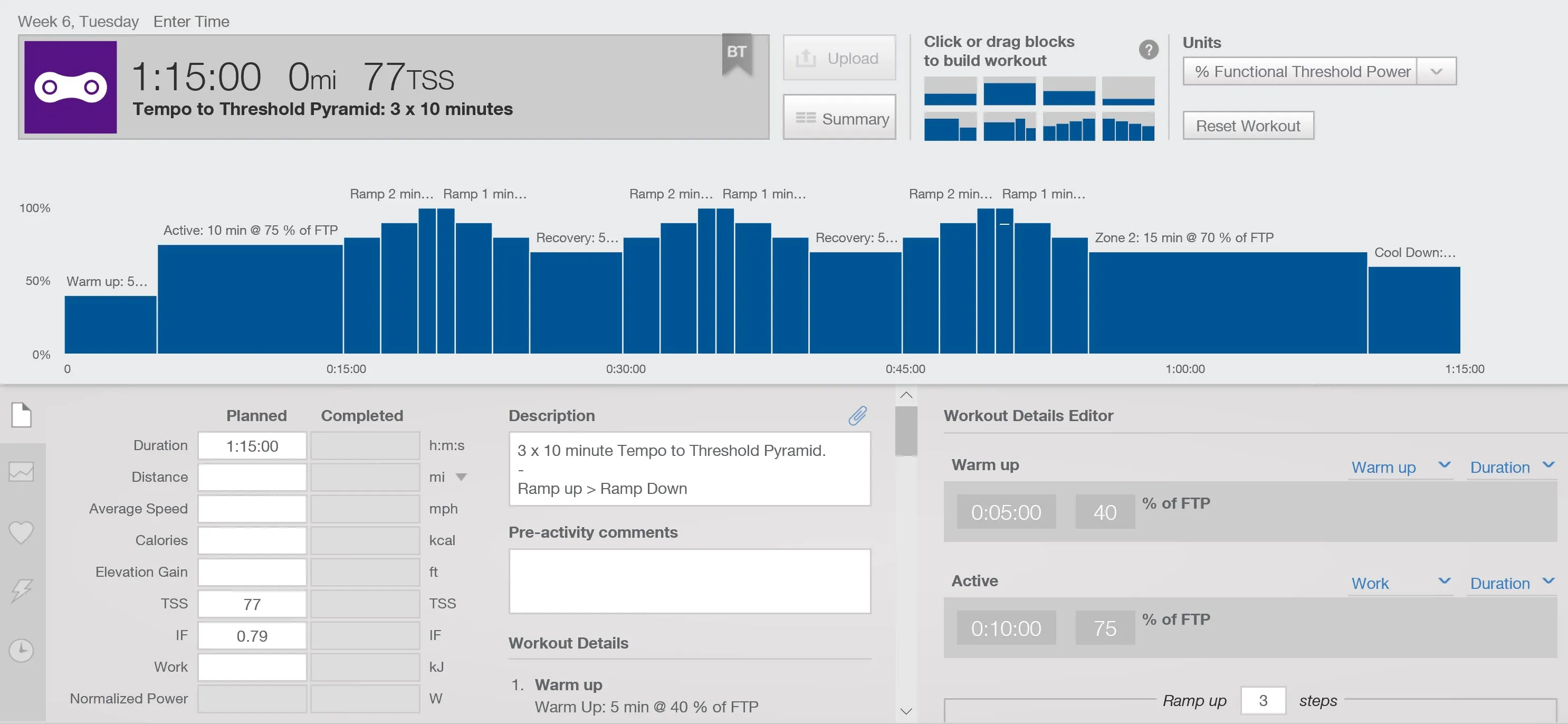Edit the Warm up duration 0:05:00
Screen dimensions: 1568x724
pyautogui.click(x=1006, y=512)
